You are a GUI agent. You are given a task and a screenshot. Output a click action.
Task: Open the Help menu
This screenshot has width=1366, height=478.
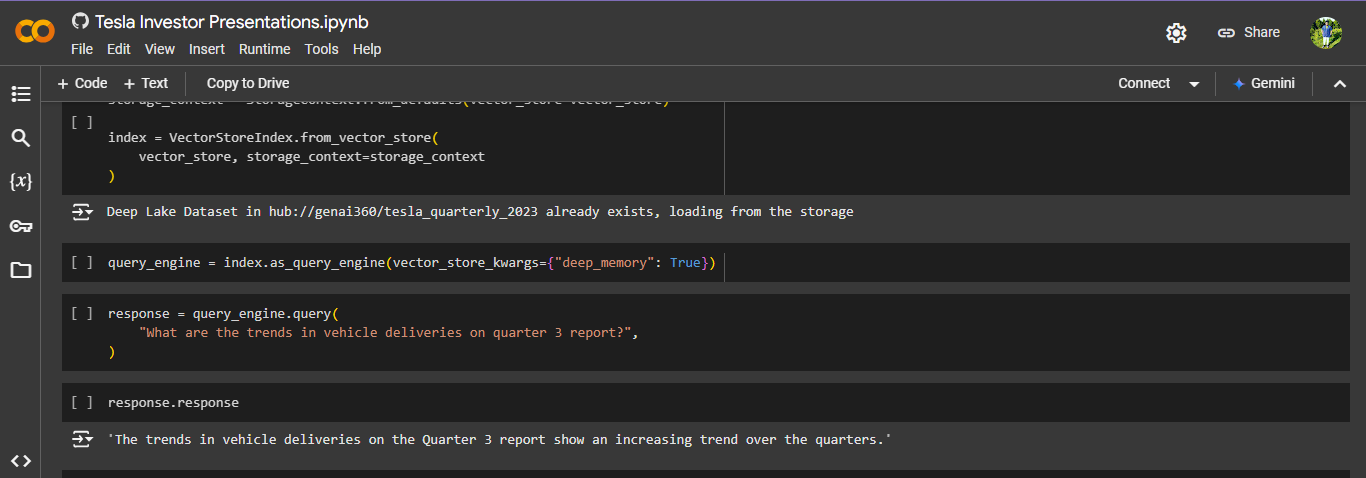367,49
